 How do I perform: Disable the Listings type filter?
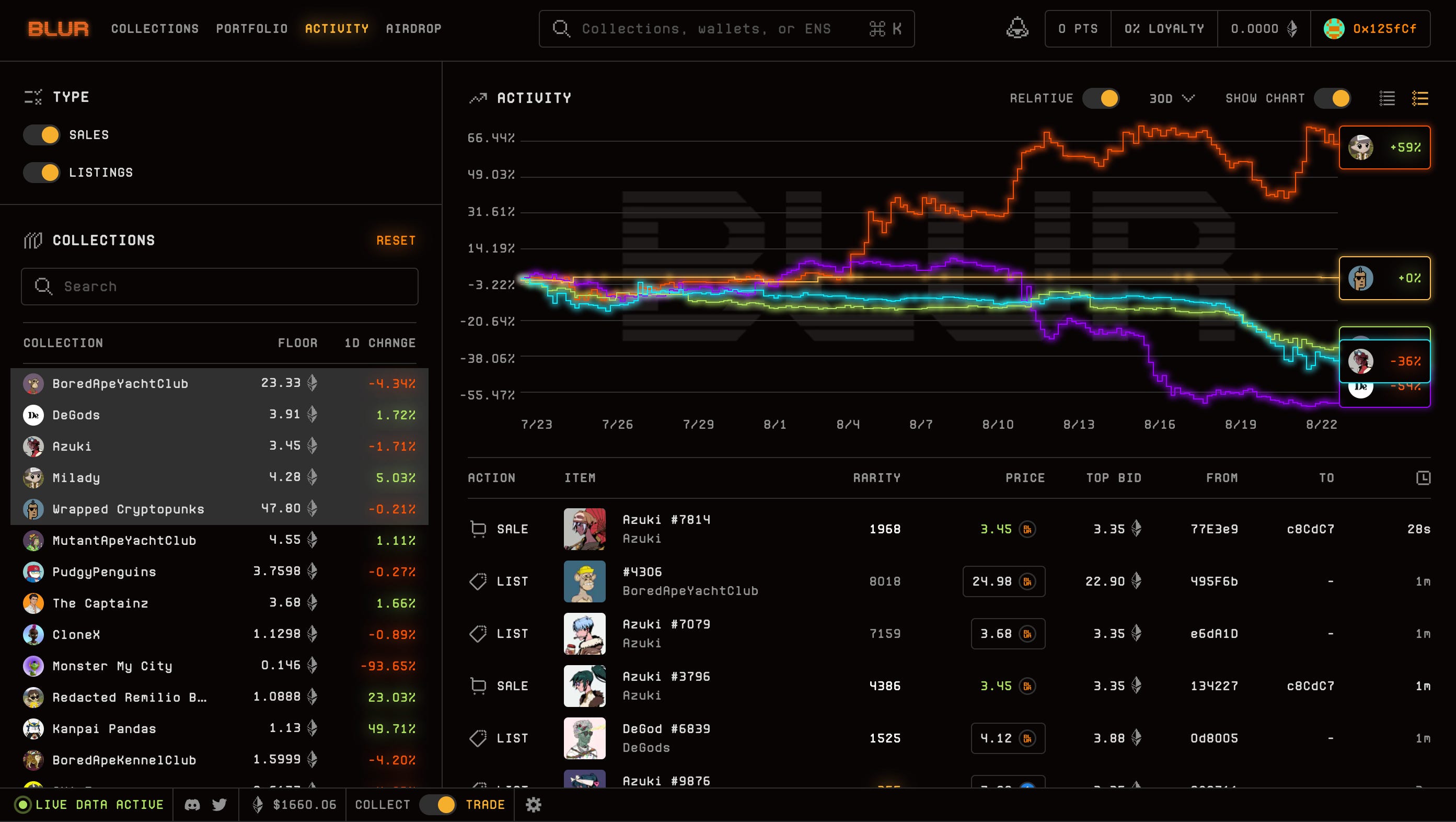42,173
